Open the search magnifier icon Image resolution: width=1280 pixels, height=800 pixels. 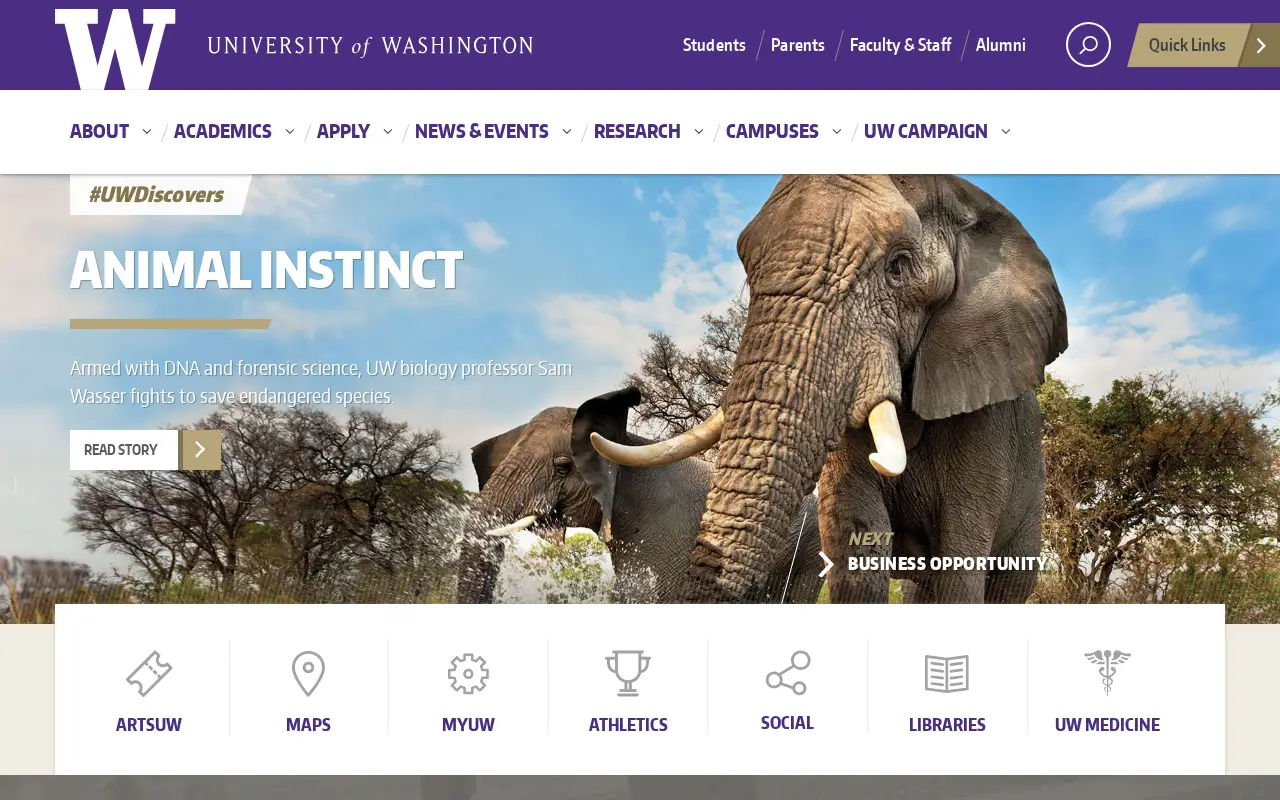[x=1088, y=45]
